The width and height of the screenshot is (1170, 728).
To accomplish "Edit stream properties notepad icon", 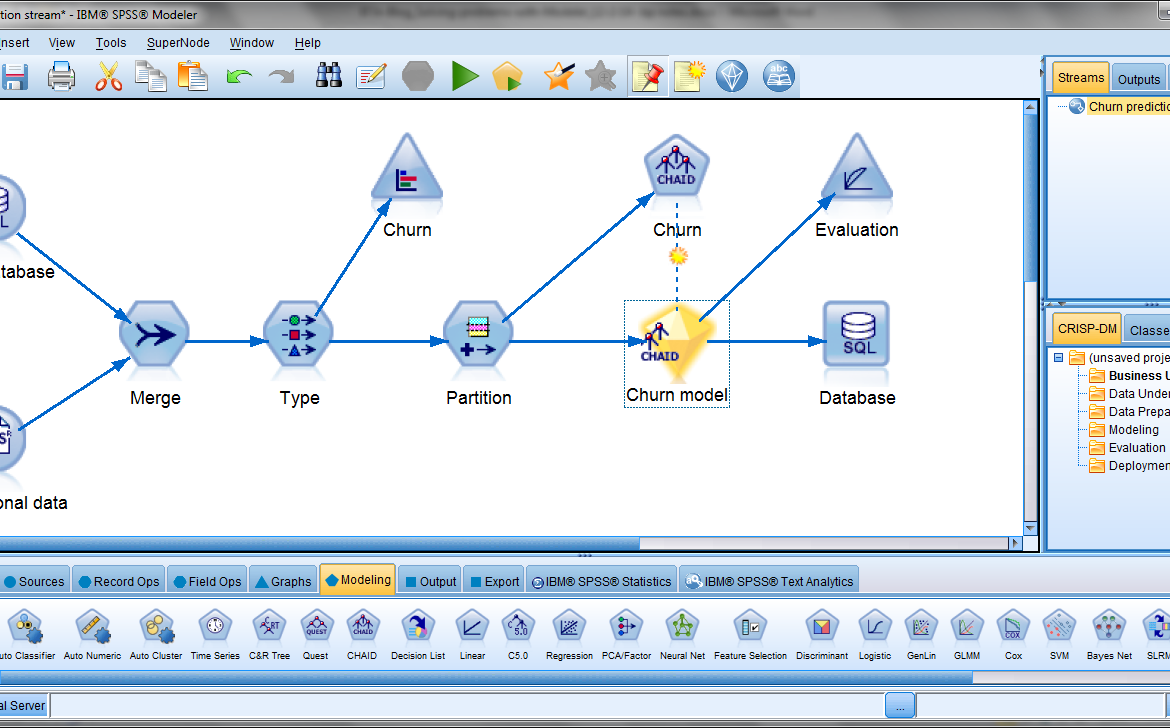I will click(x=372, y=76).
